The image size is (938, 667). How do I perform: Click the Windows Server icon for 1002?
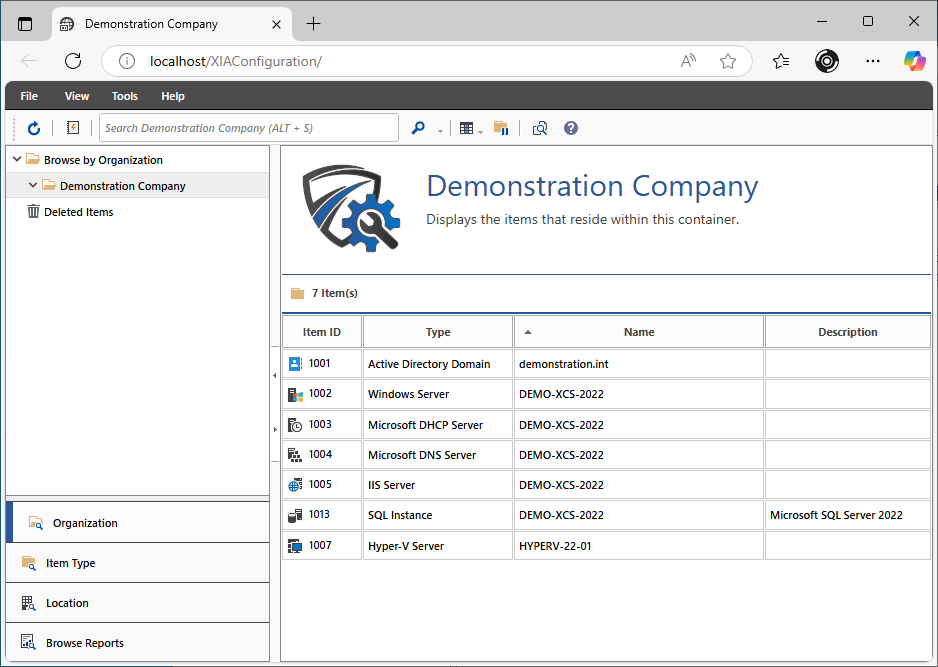(x=296, y=394)
